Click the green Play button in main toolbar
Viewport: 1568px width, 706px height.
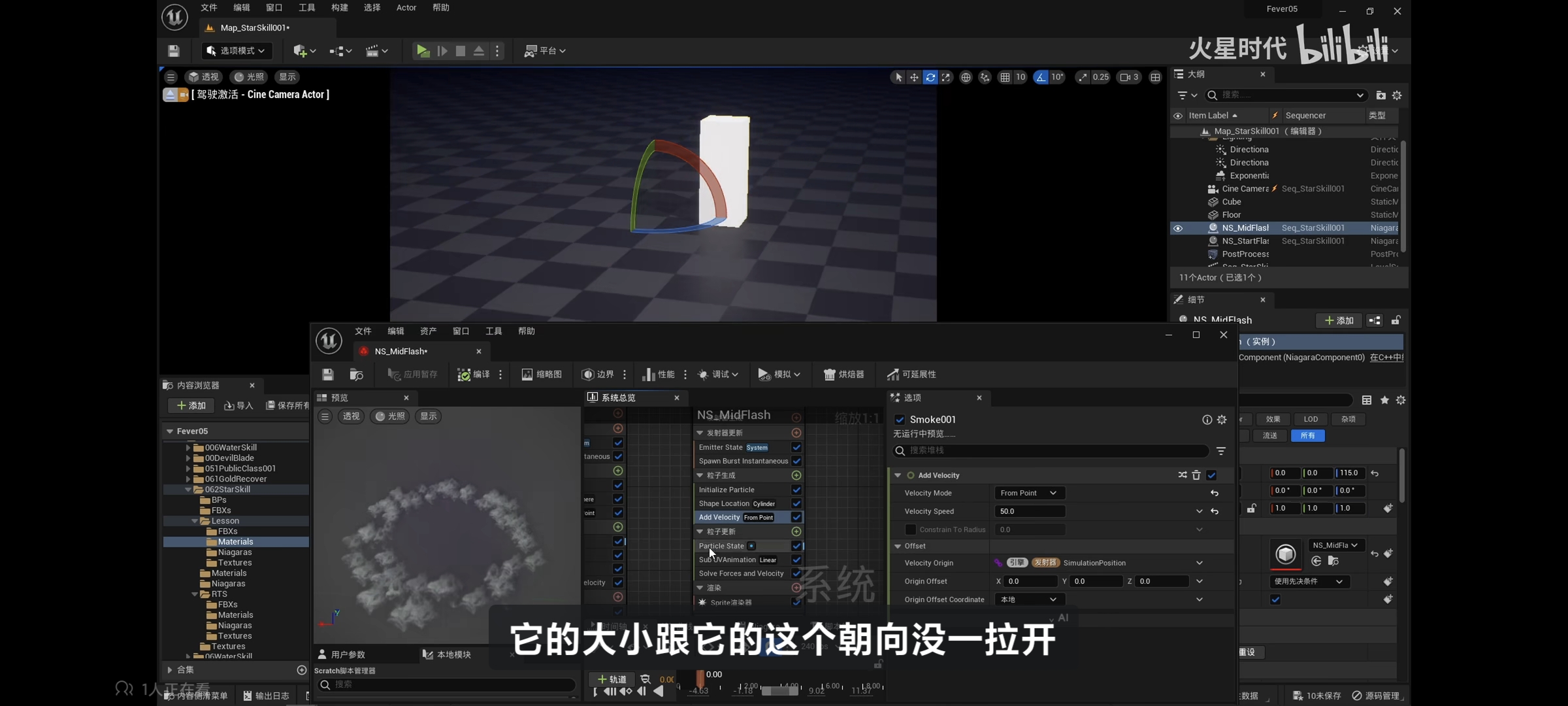423,51
